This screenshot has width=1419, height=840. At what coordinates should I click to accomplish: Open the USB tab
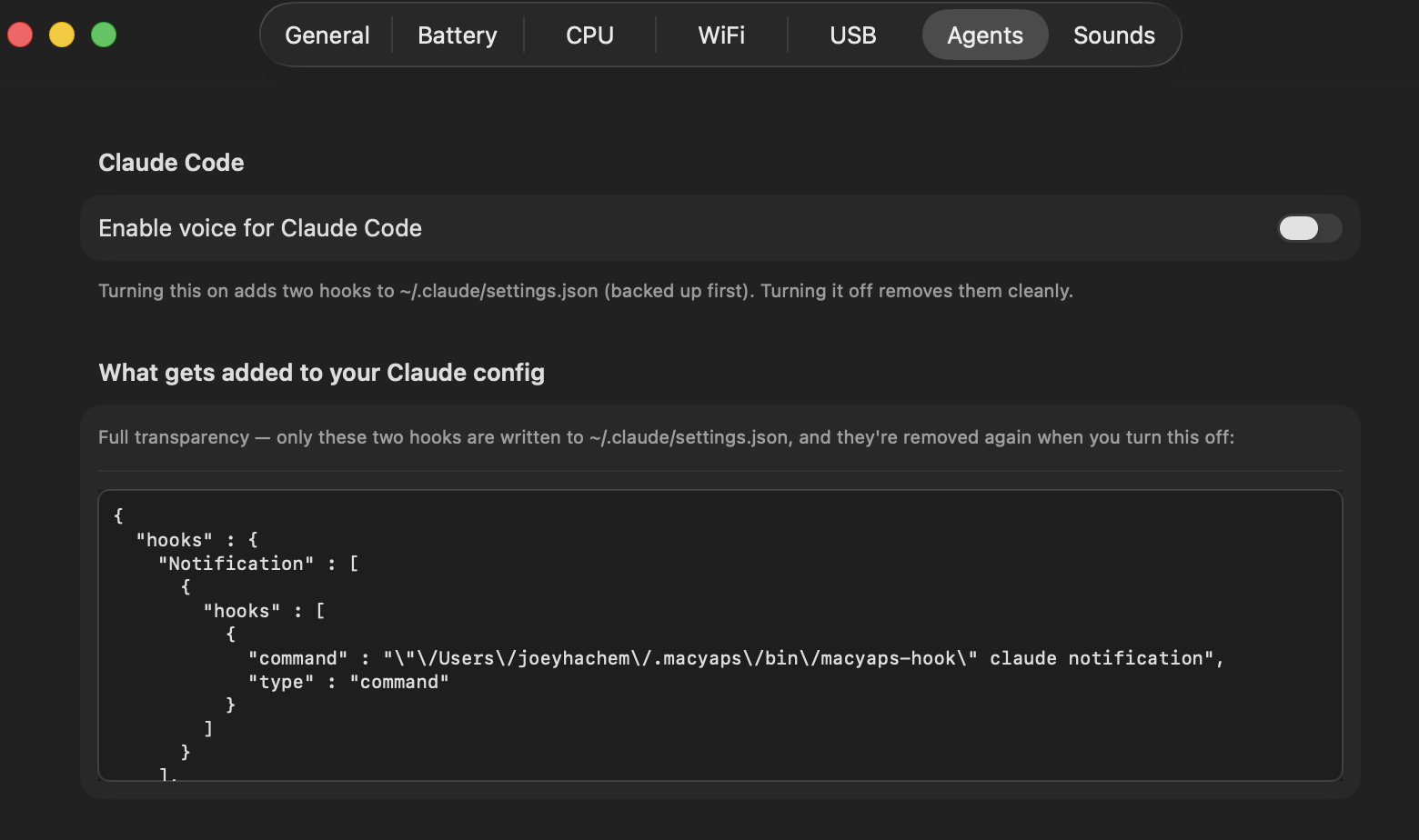coord(853,35)
